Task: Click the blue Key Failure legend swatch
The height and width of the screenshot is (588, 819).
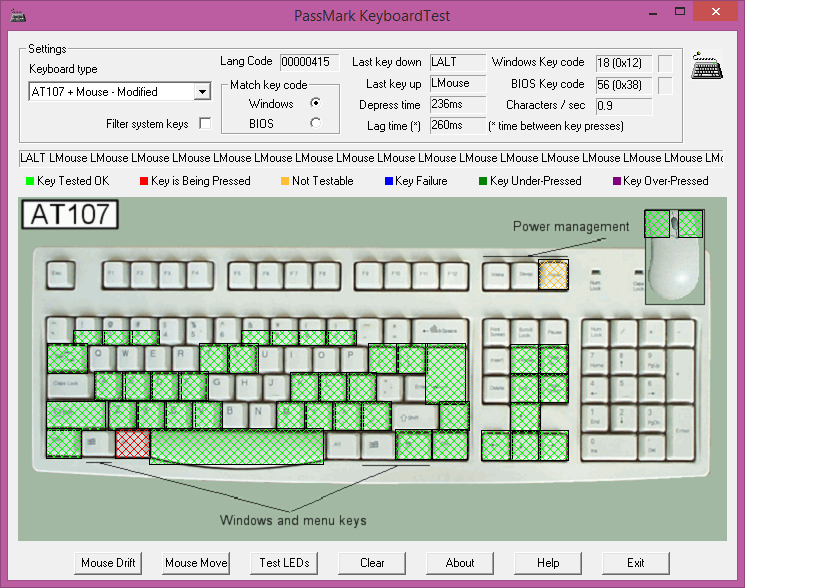Action: 389,181
